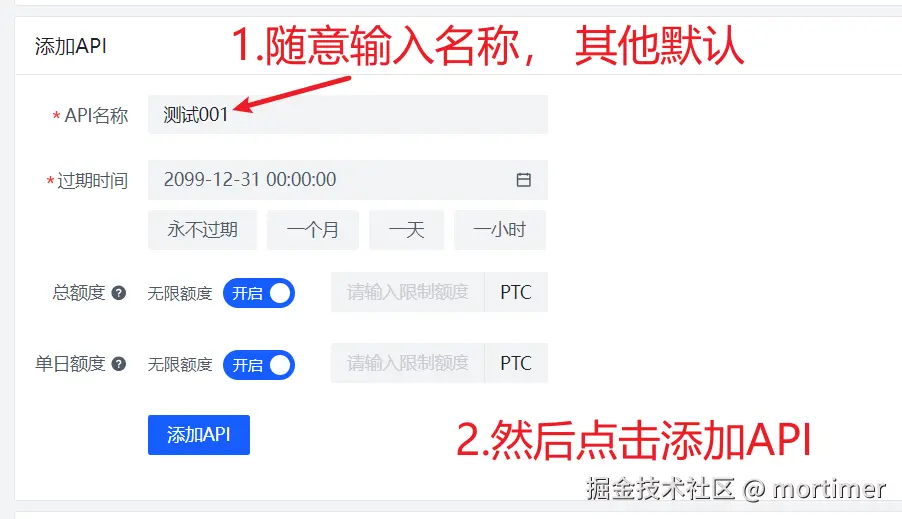The height and width of the screenshot is (519, 902).
Task: Click the PTC unit beside 总额度 input
Action: coord(516,292)
